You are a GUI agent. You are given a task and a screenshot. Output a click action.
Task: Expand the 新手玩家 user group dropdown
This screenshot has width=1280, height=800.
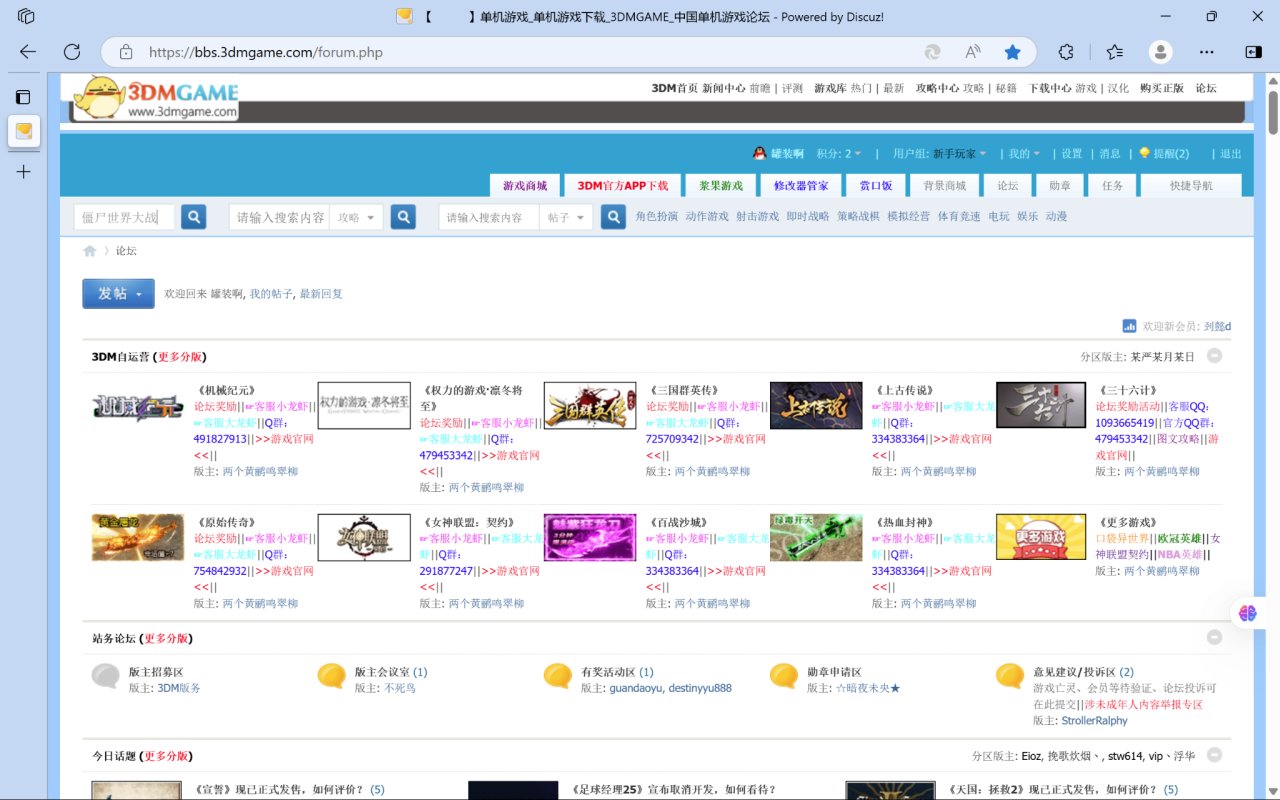pos(960,154)
